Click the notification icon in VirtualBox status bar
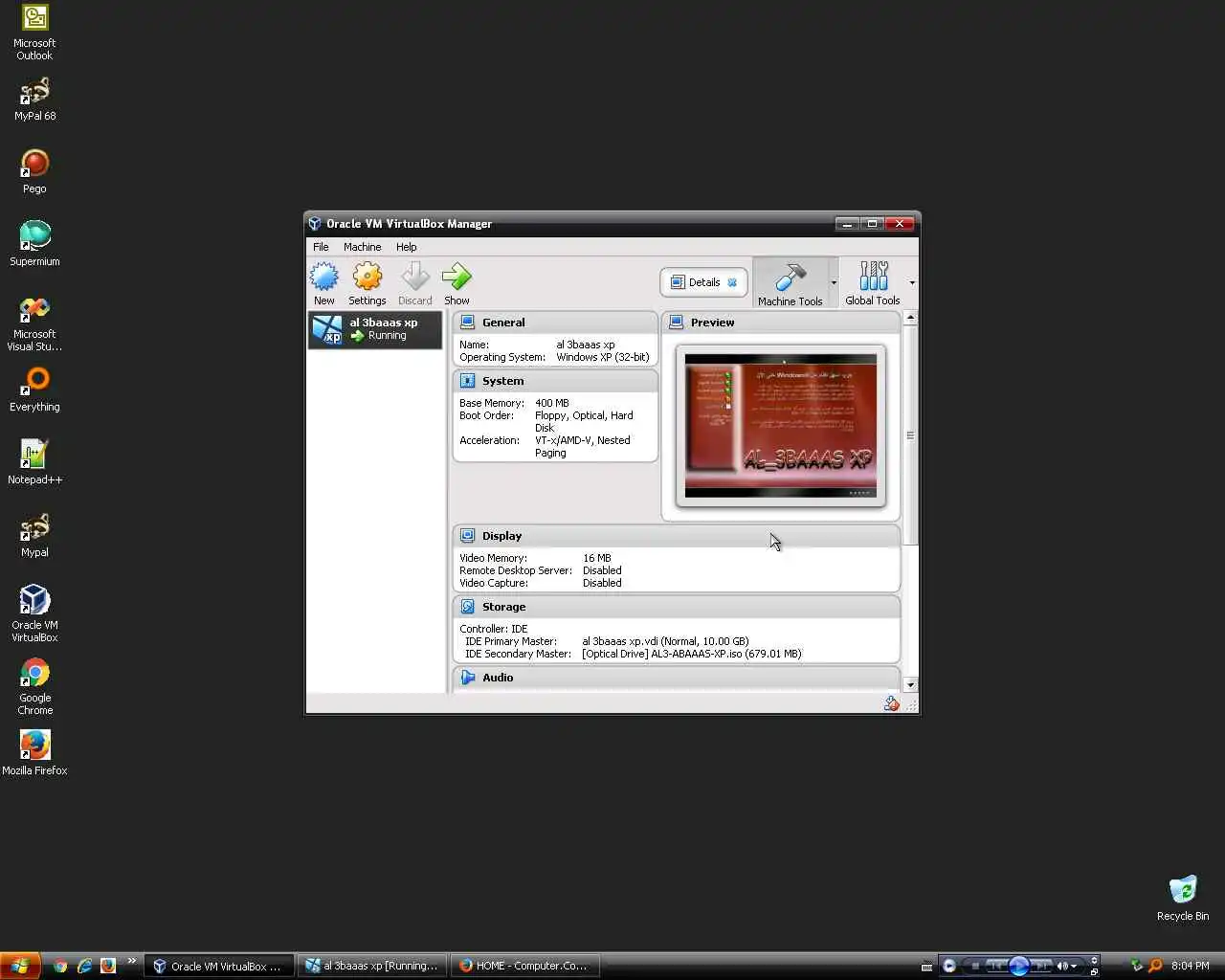Viewport: 1225px width, 980px height. (892, 704)
